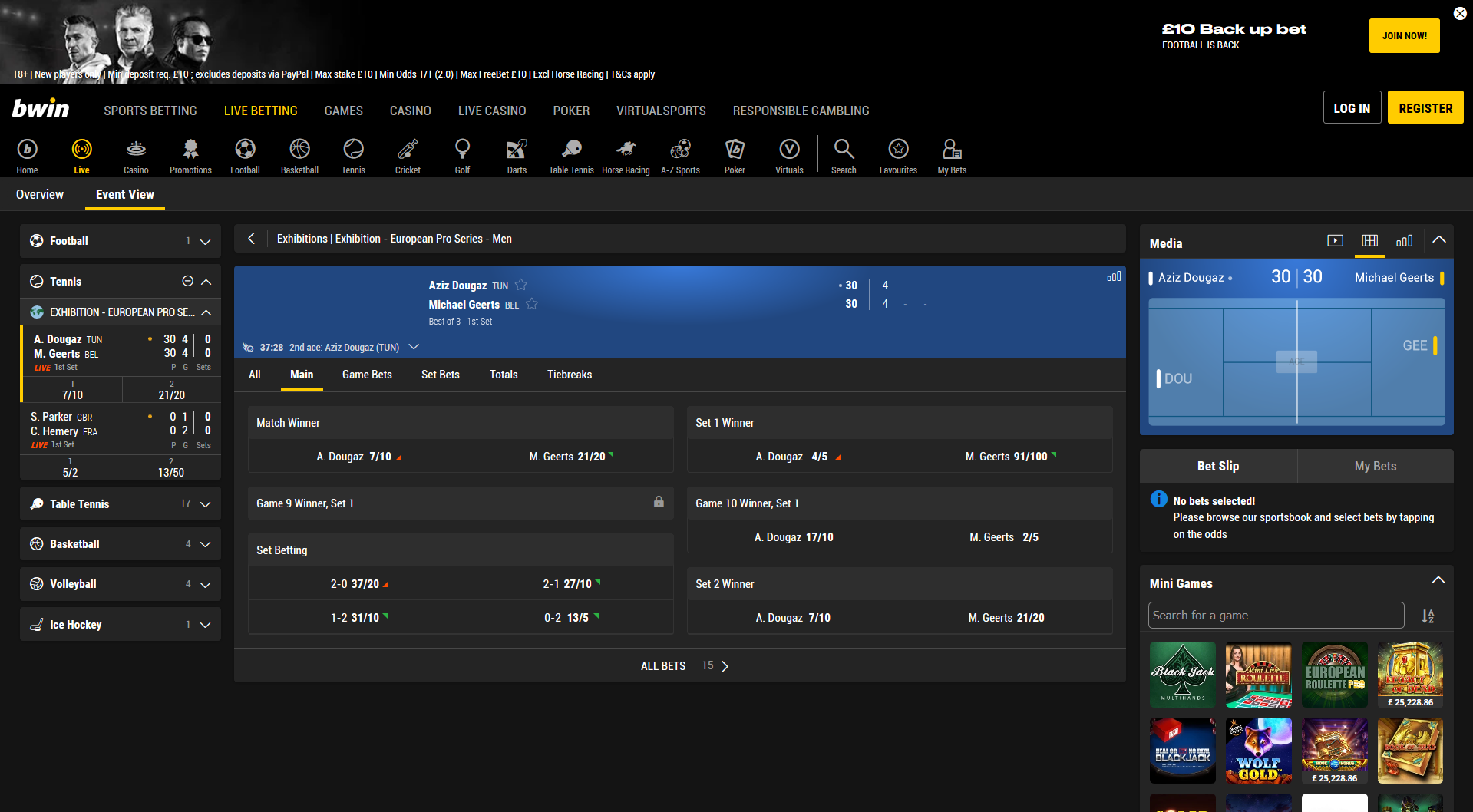Switch to the Set Bets tab
This screenshot has height=812, width=1473.
[441, 375]
